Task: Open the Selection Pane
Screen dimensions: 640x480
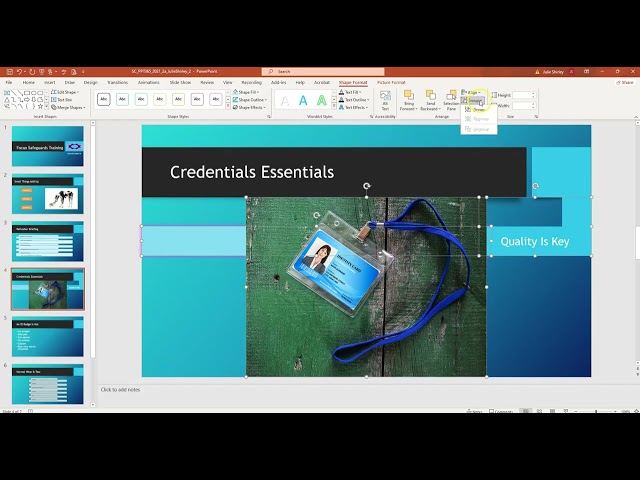Action: pos(451,100)
